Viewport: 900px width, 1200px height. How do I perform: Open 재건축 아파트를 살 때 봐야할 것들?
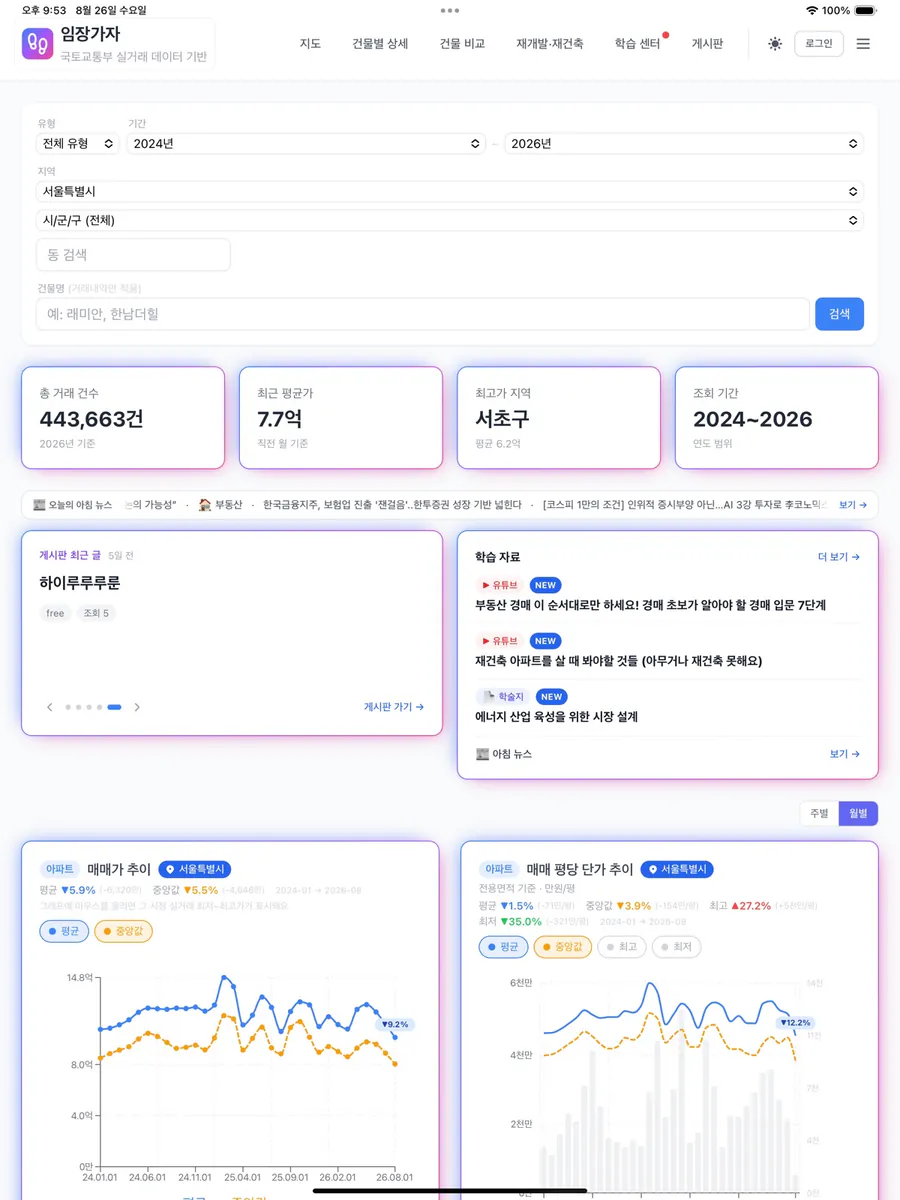(x=618, y=661)
